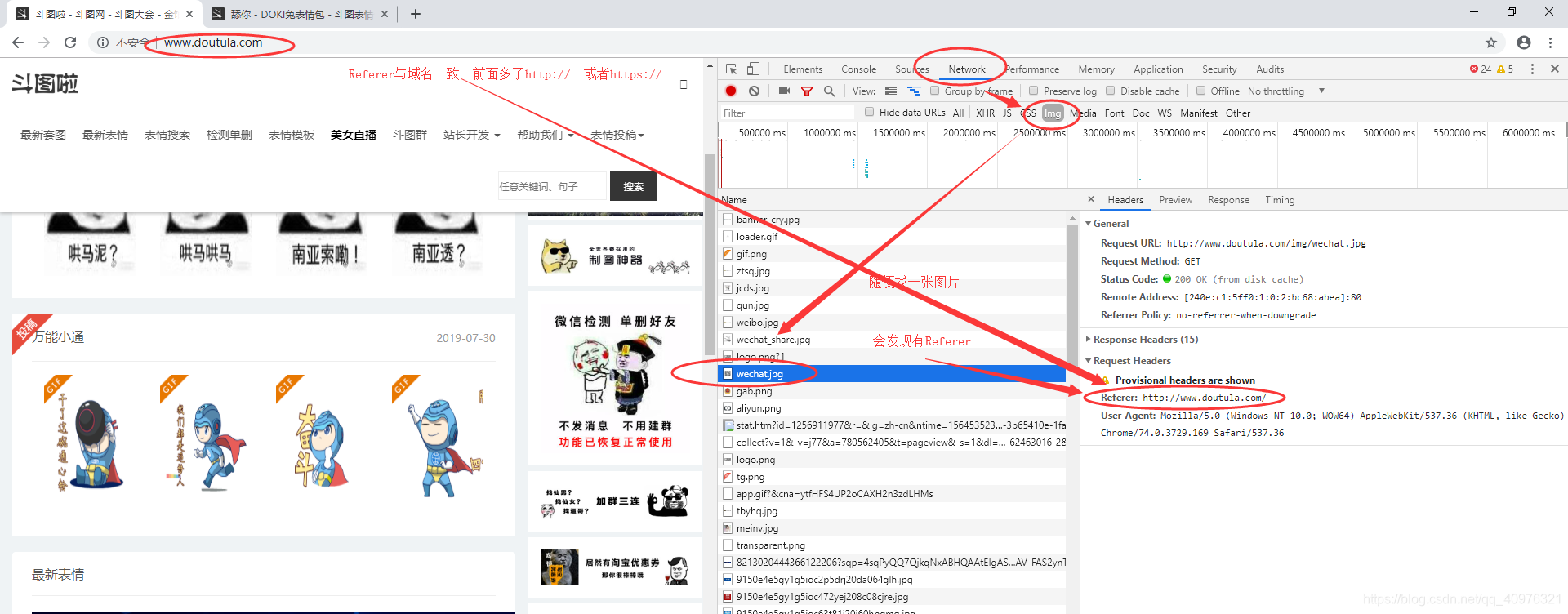Open network search magnifier icon
1568x614 pixels.
(829, 91)
